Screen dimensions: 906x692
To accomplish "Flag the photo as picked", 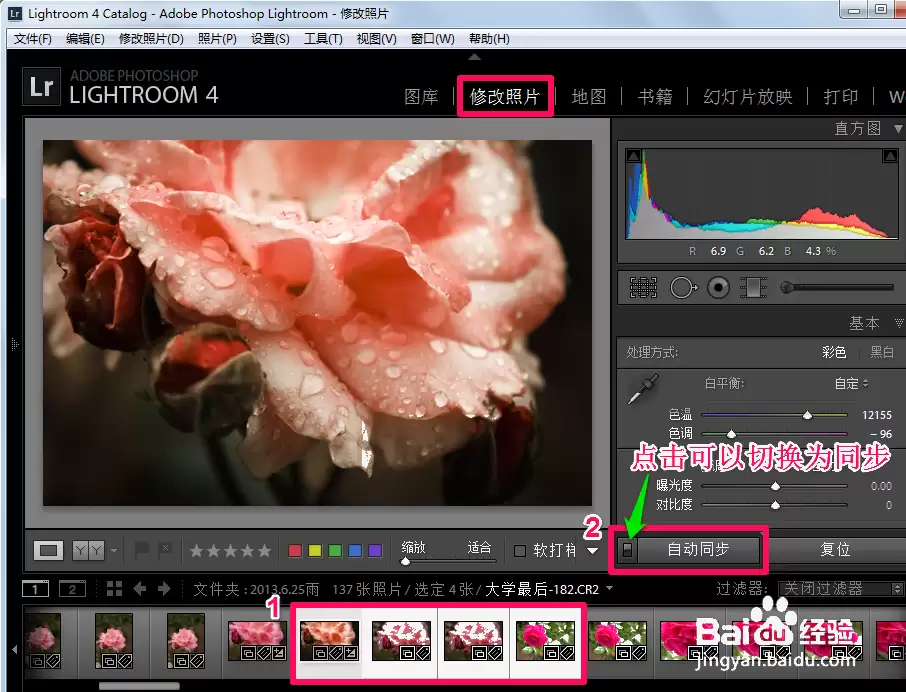I will (140, 549).
